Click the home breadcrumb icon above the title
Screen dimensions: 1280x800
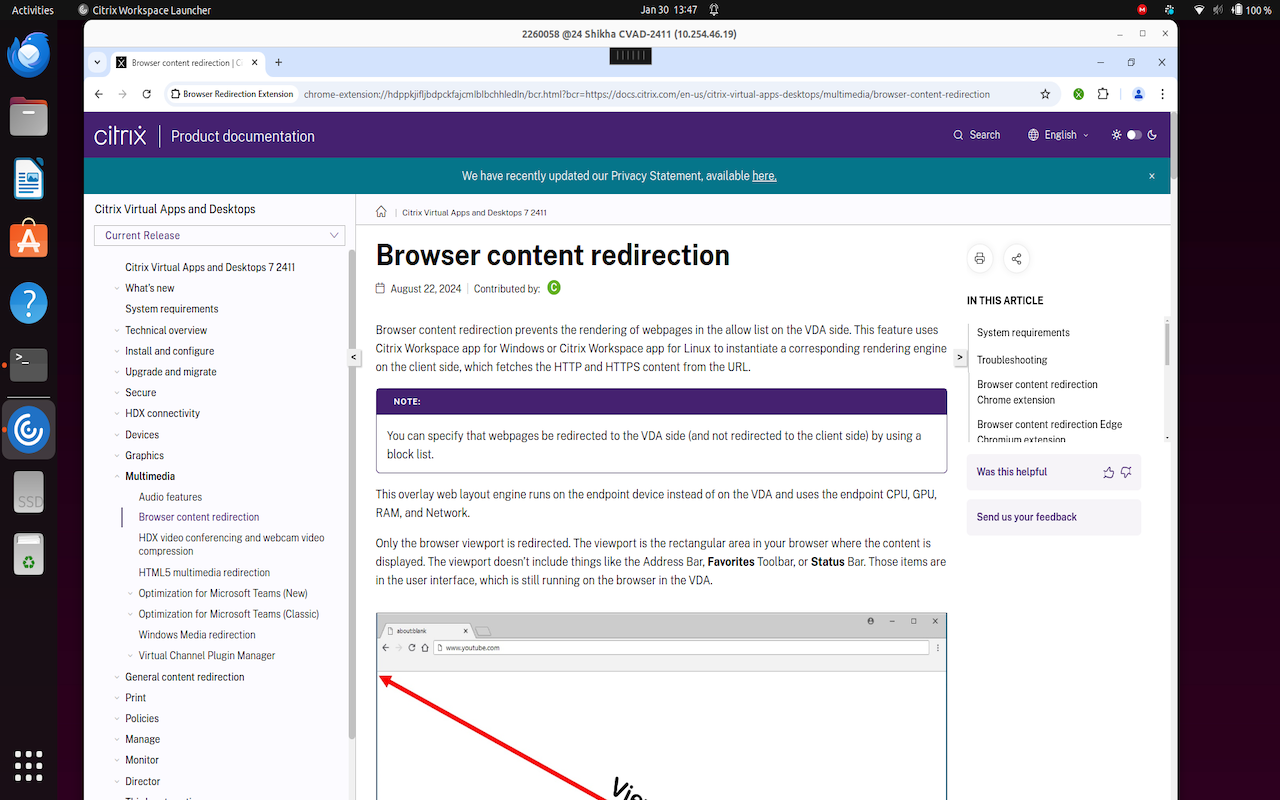tap(381, 212)
